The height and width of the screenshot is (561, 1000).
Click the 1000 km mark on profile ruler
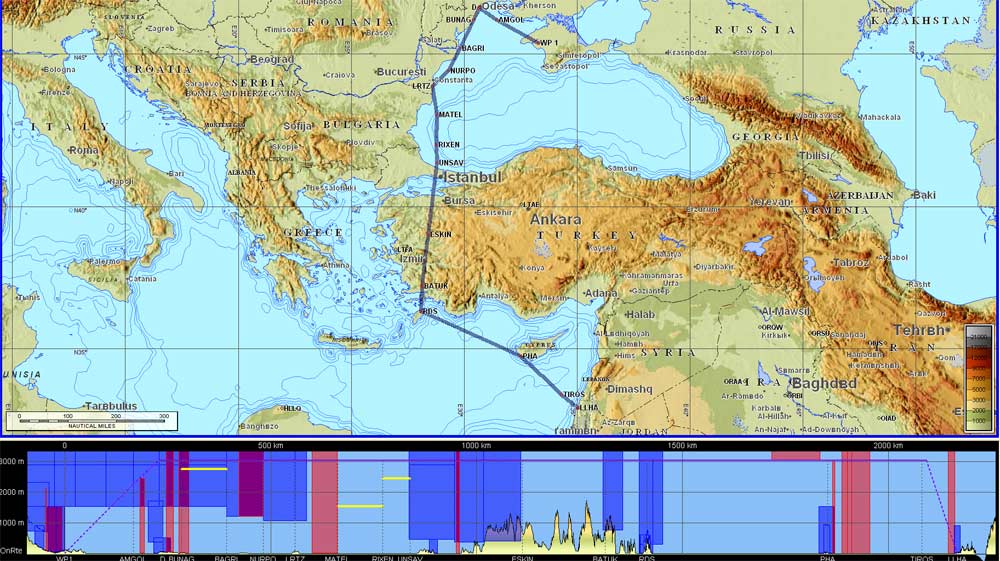(477, 445)
